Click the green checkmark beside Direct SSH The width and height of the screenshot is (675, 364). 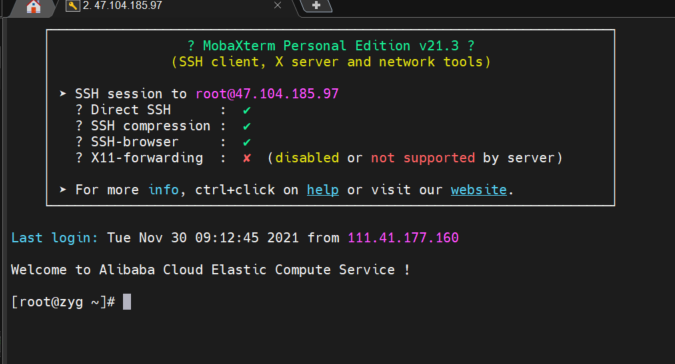click(x=247, y=111)
